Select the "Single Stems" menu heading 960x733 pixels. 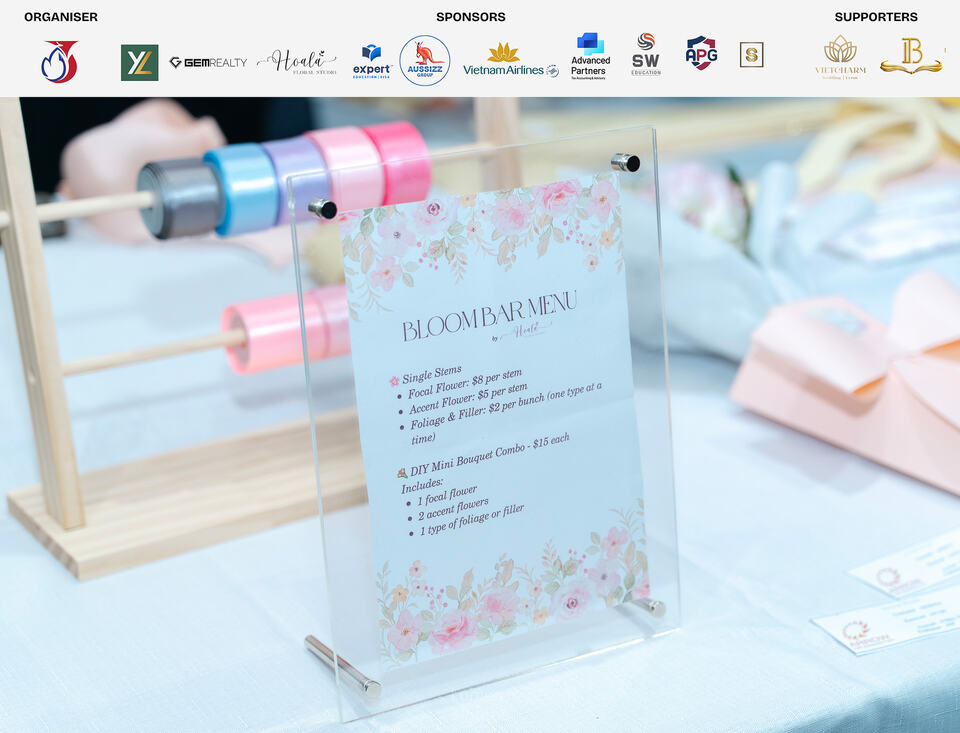point(432,374)
